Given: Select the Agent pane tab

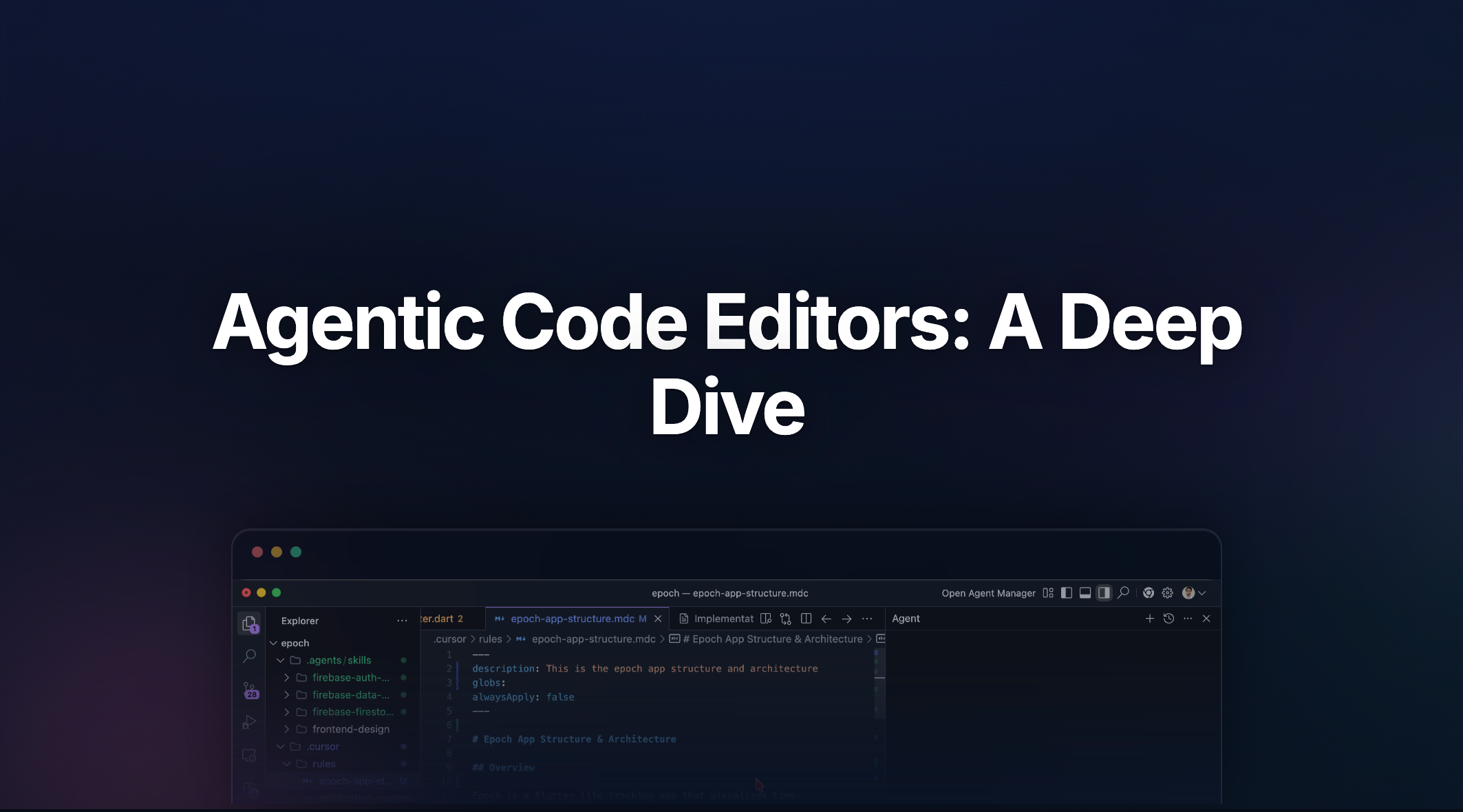Looking at the screenshot, I should click(x=906, y=619).
